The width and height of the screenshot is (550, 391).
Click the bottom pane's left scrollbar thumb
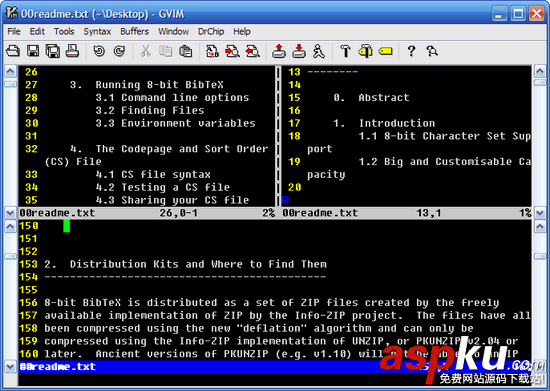tap(10, 256)
